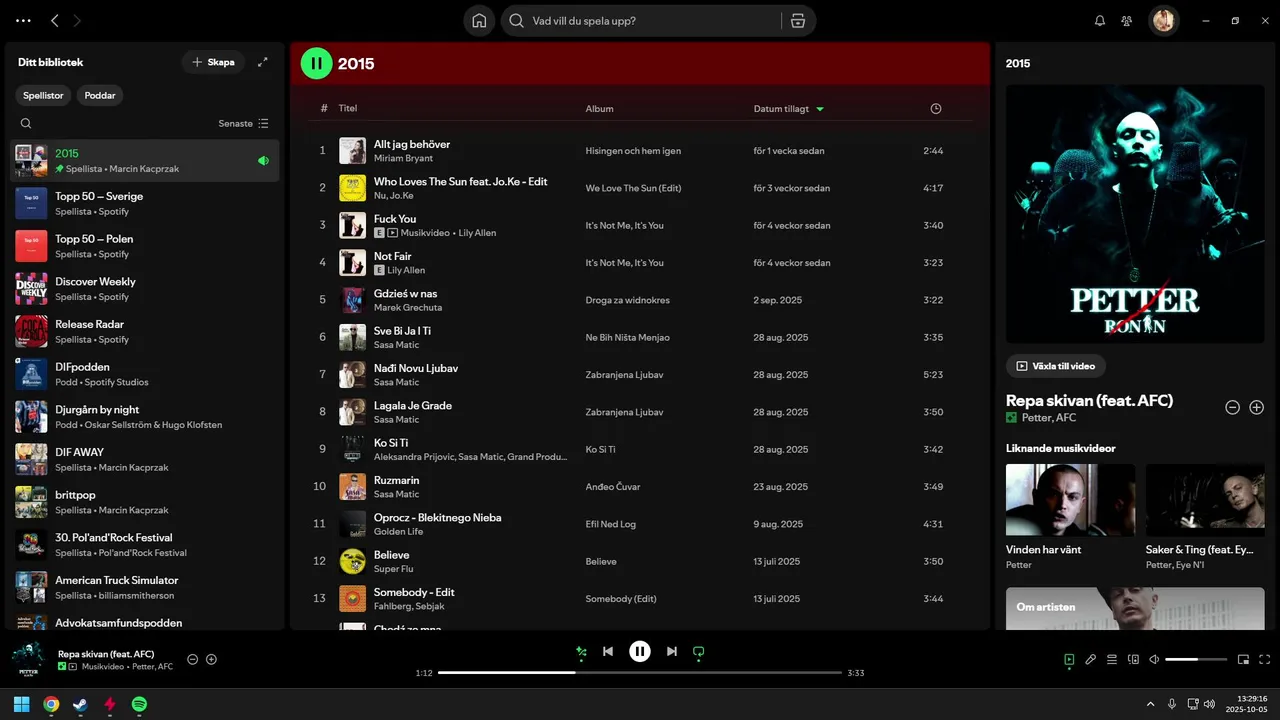Connect to a device
Viewport: 1280px width, 720px height.
1133,659
